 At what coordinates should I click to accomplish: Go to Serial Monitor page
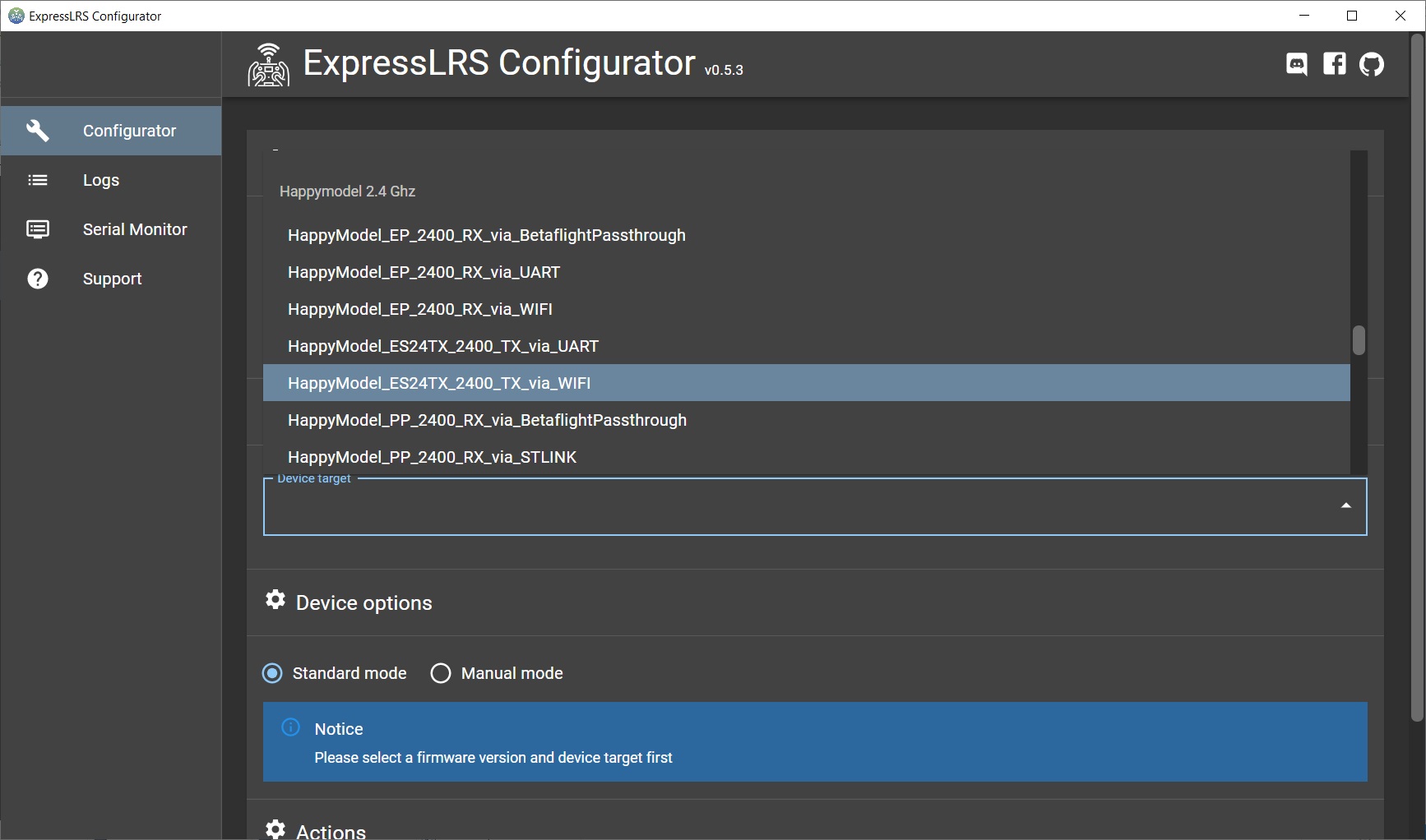[x=111, y=229]
